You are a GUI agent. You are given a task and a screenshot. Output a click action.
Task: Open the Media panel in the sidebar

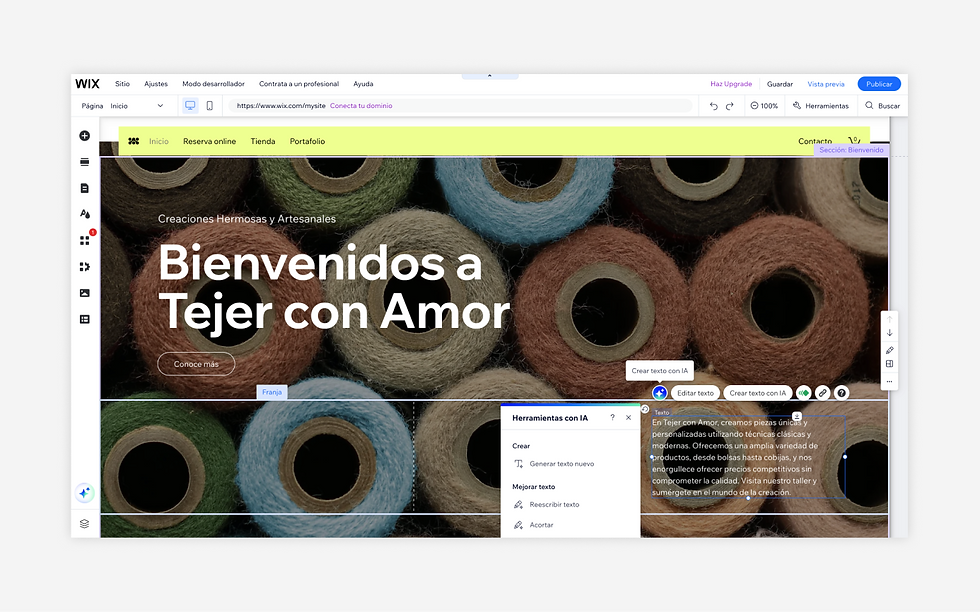point(85,292)
